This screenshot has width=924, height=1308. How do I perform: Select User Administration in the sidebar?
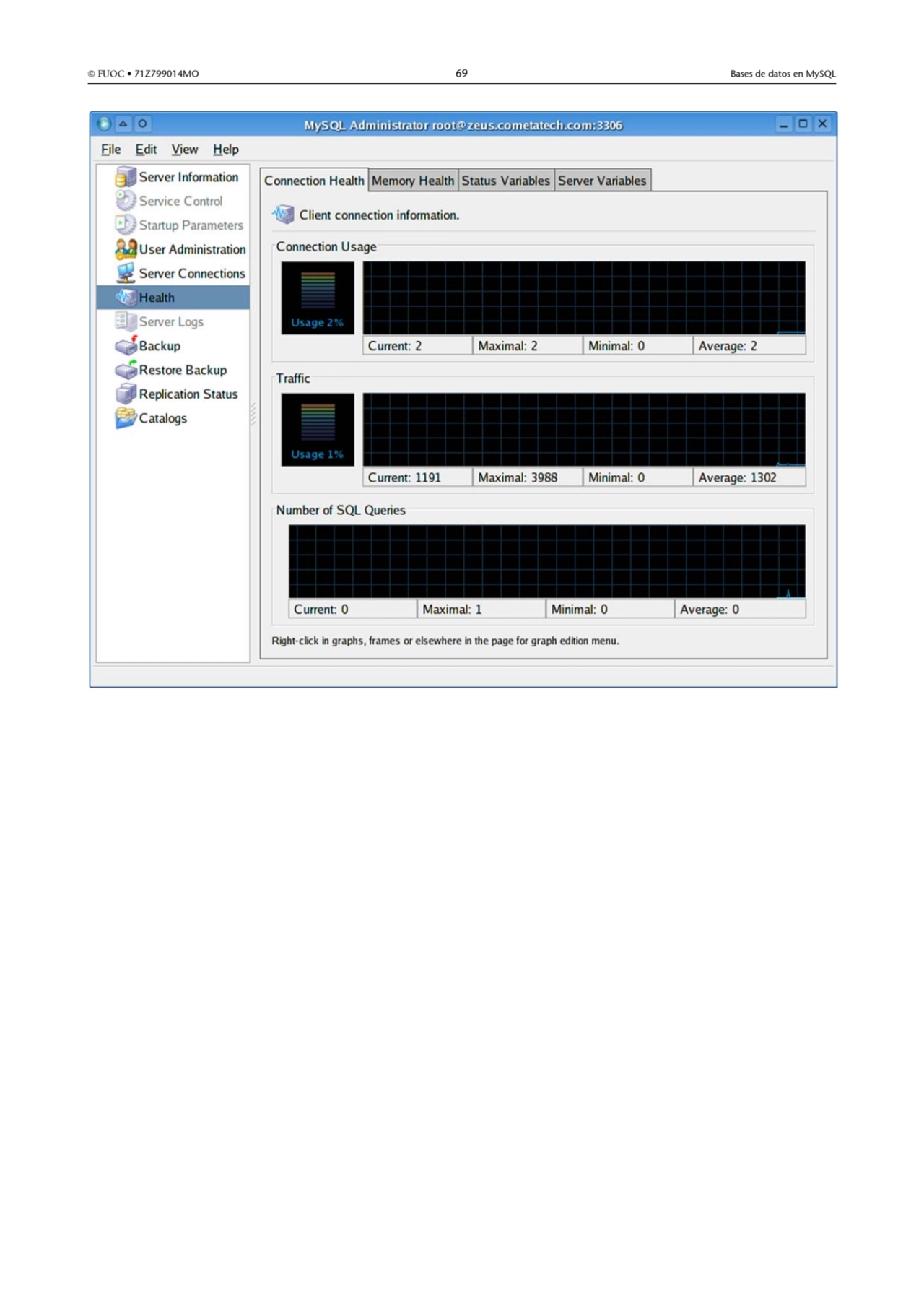pos(192,249)
